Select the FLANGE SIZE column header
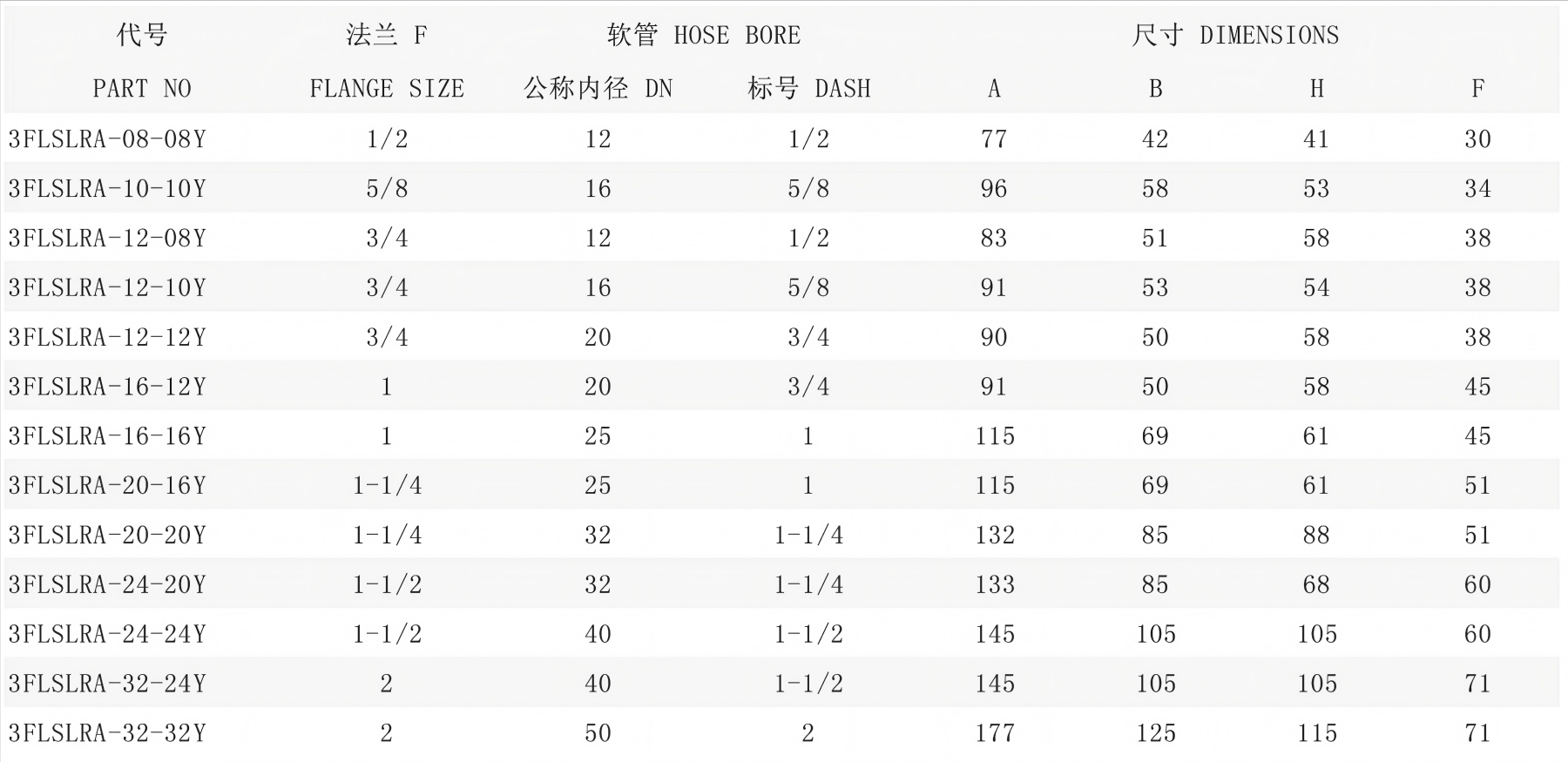This screenshot has width=1568, height=762. [x=387, y=89]
